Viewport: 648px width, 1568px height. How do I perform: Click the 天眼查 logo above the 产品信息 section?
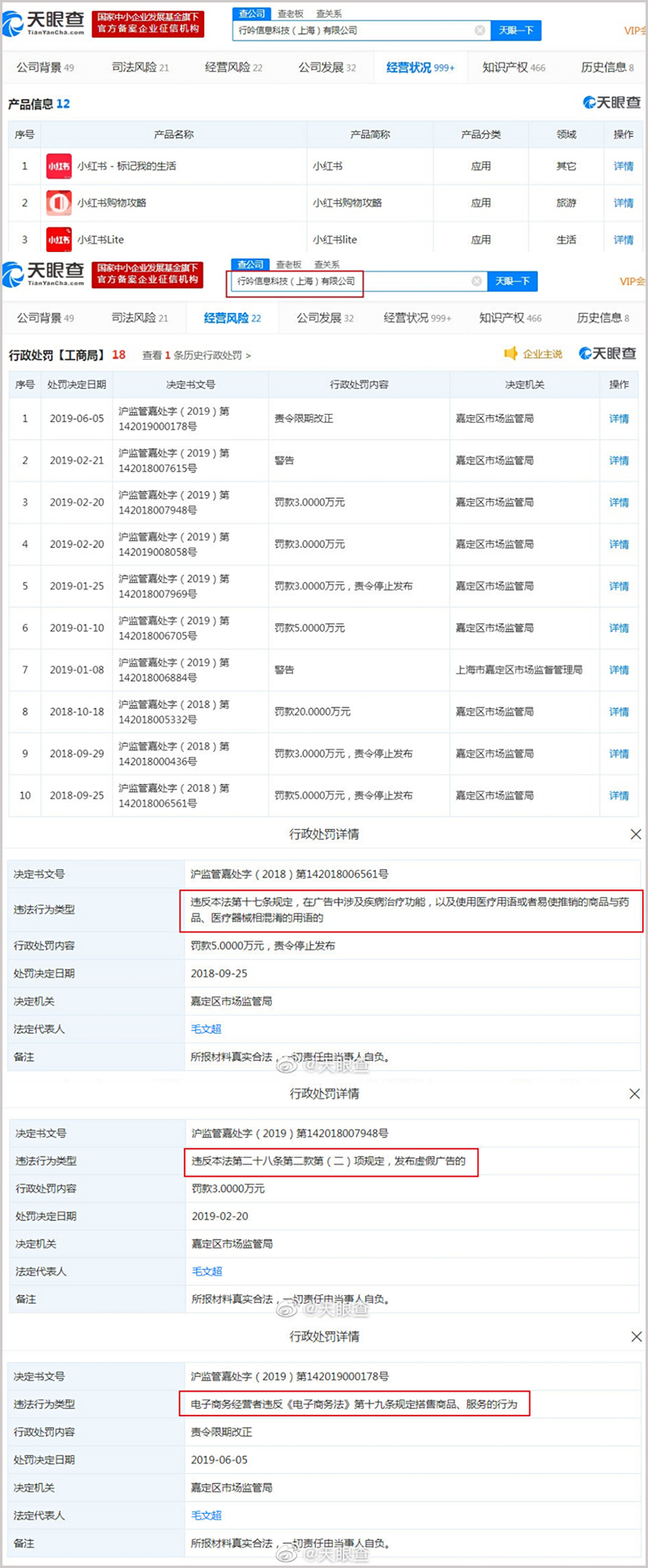tap(612, 103)
